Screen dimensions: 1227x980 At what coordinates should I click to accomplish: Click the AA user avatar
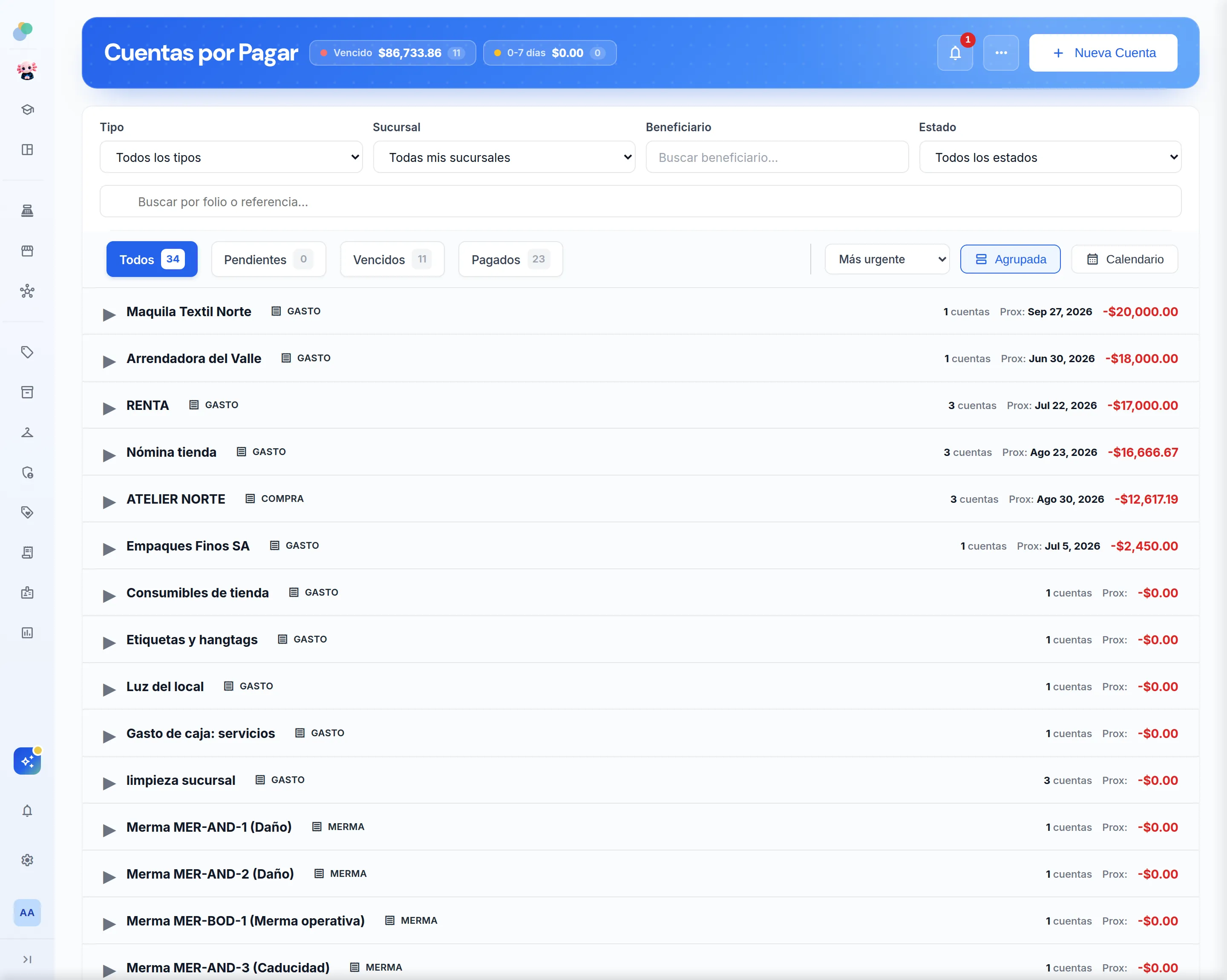pyautogui.click(x=27, y=912)
